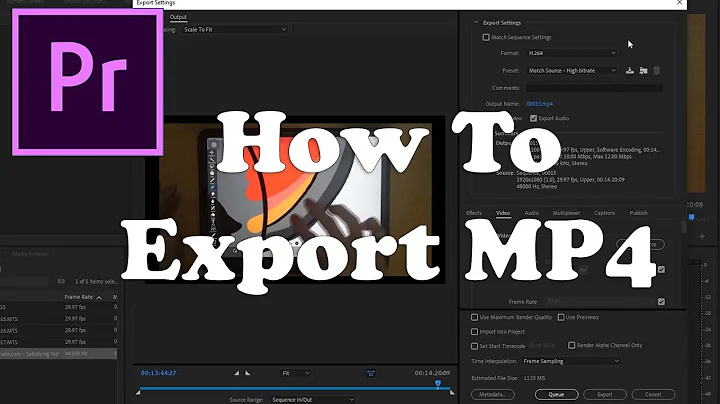
Task: Click the Frame Rate column header
Action: pos(79,297)
